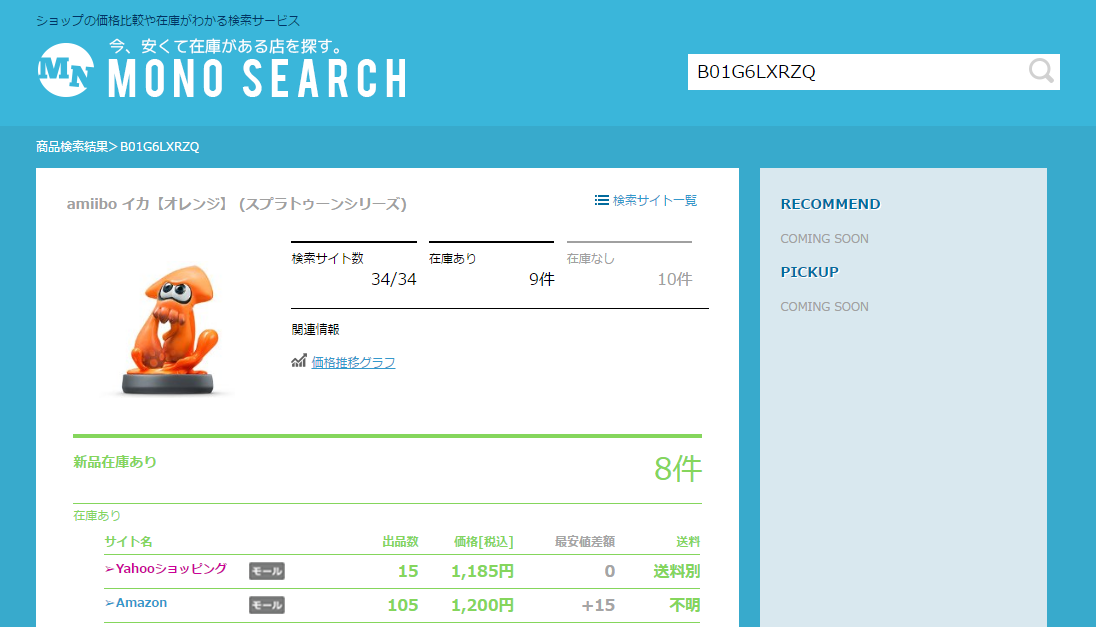Select the 在庫あり 9件 tab

[x=491, y=266]
